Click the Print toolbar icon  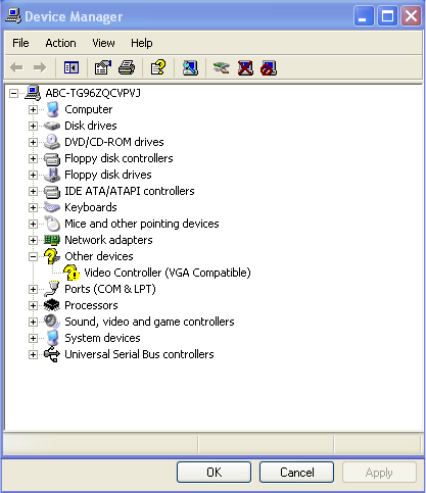click(127, 68)
